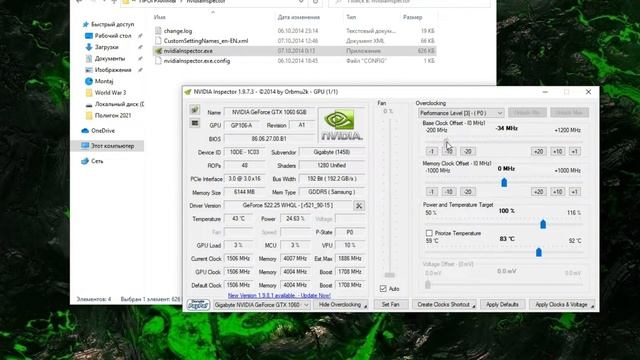Screen dimensions: 640x360
Task: Click Memory Clock Offset -10 button
Action: coord(449,192)
